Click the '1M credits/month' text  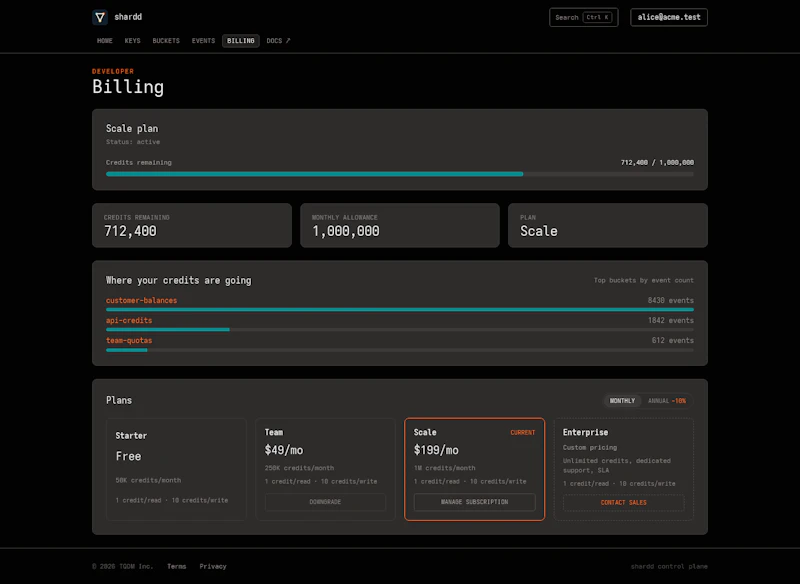pyautogui.click(x=444, y=468)
